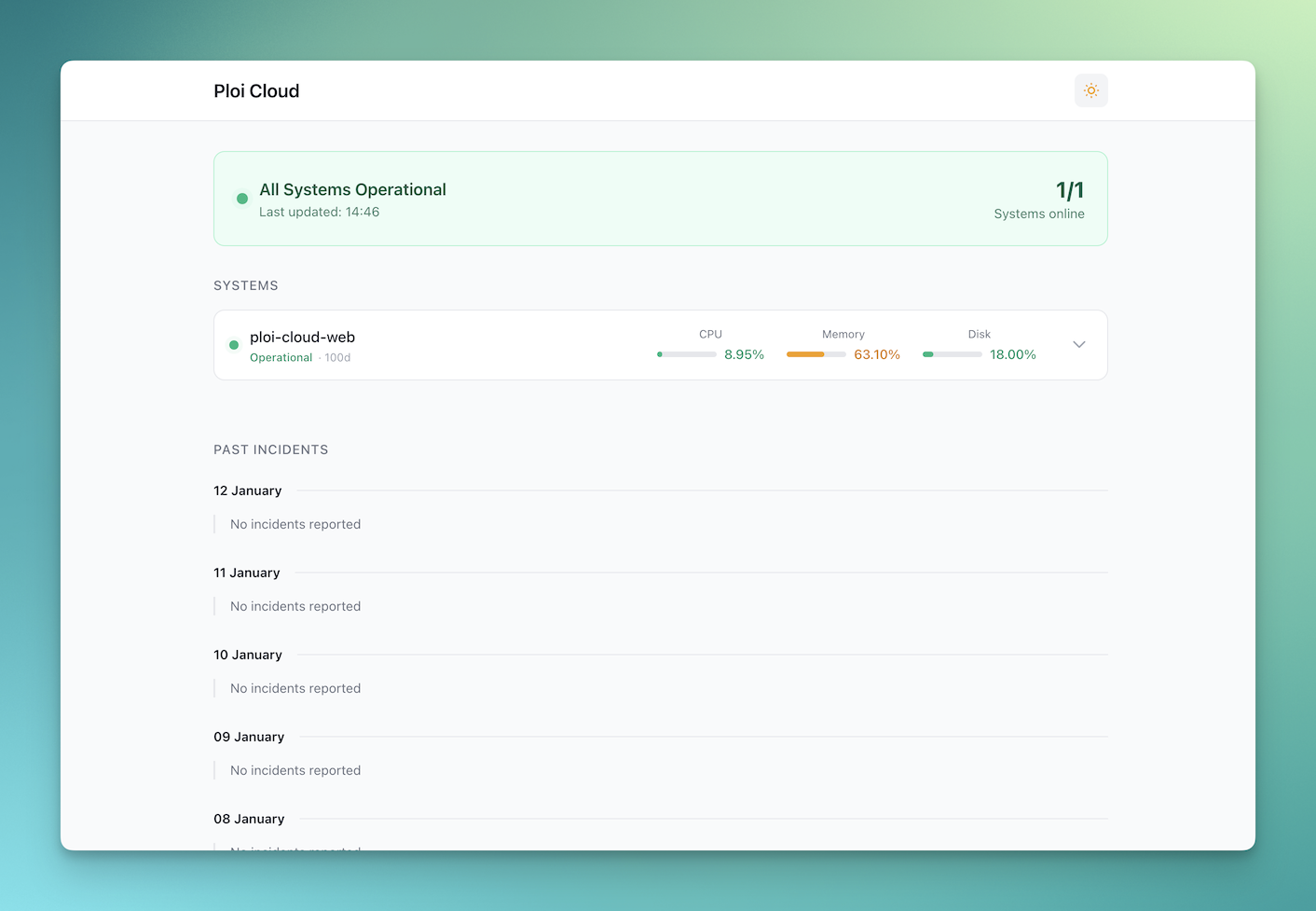
Task: Click the green status dot beside ploi-cloud-web
Action: click(x=234, y=345)
